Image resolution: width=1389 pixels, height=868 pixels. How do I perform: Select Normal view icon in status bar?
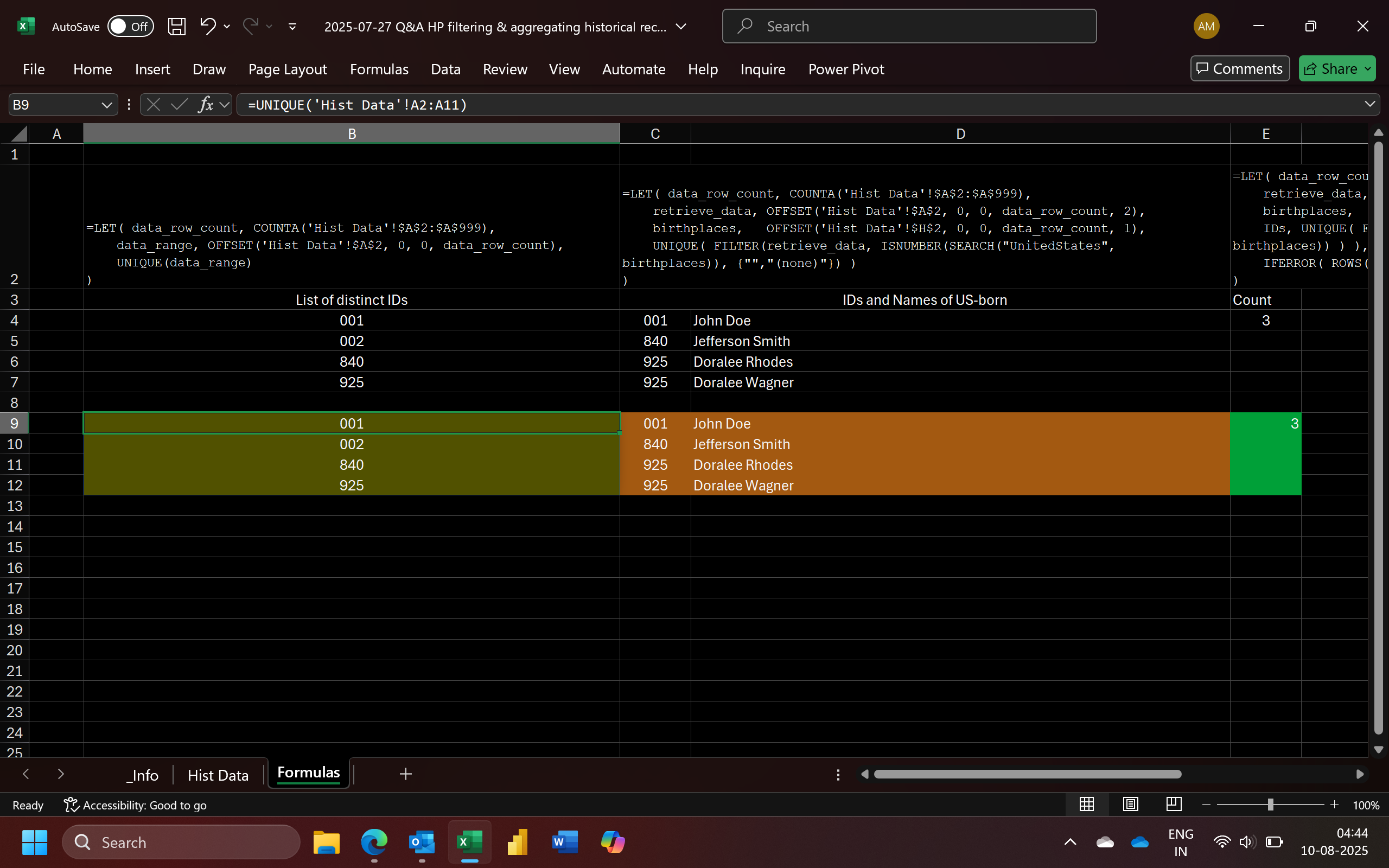click(1086, 805)
